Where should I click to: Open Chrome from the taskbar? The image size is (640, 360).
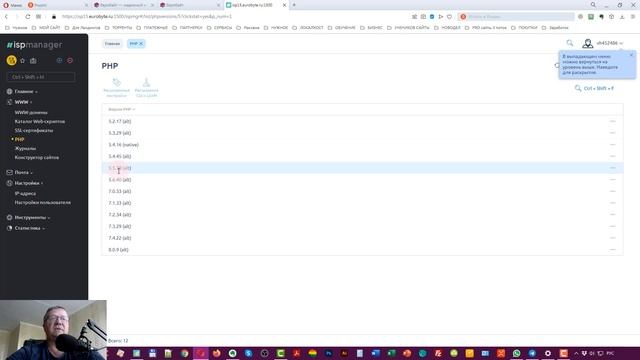click(x=184, y=353)
